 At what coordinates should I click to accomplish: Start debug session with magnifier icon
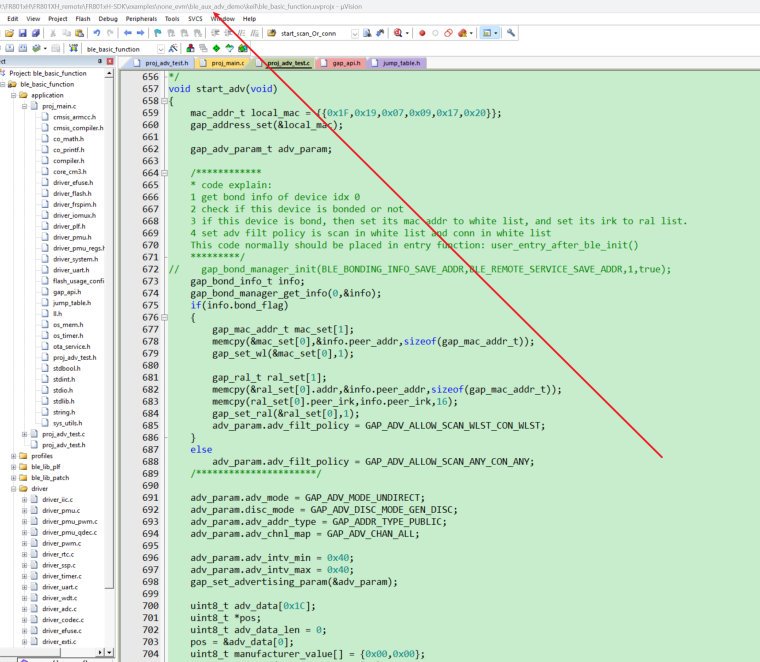tap(398, 33)
